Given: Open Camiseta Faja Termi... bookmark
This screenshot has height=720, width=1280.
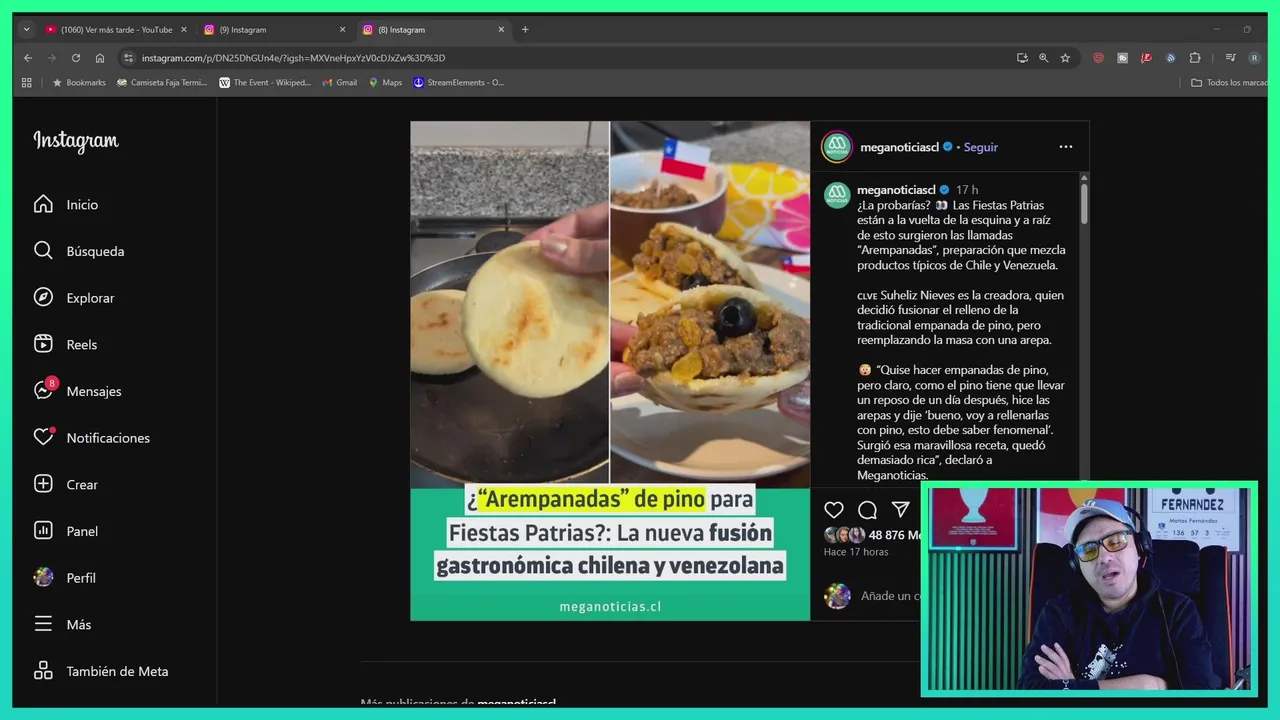Looking at the screenshot, I should (x=162, y=83).
